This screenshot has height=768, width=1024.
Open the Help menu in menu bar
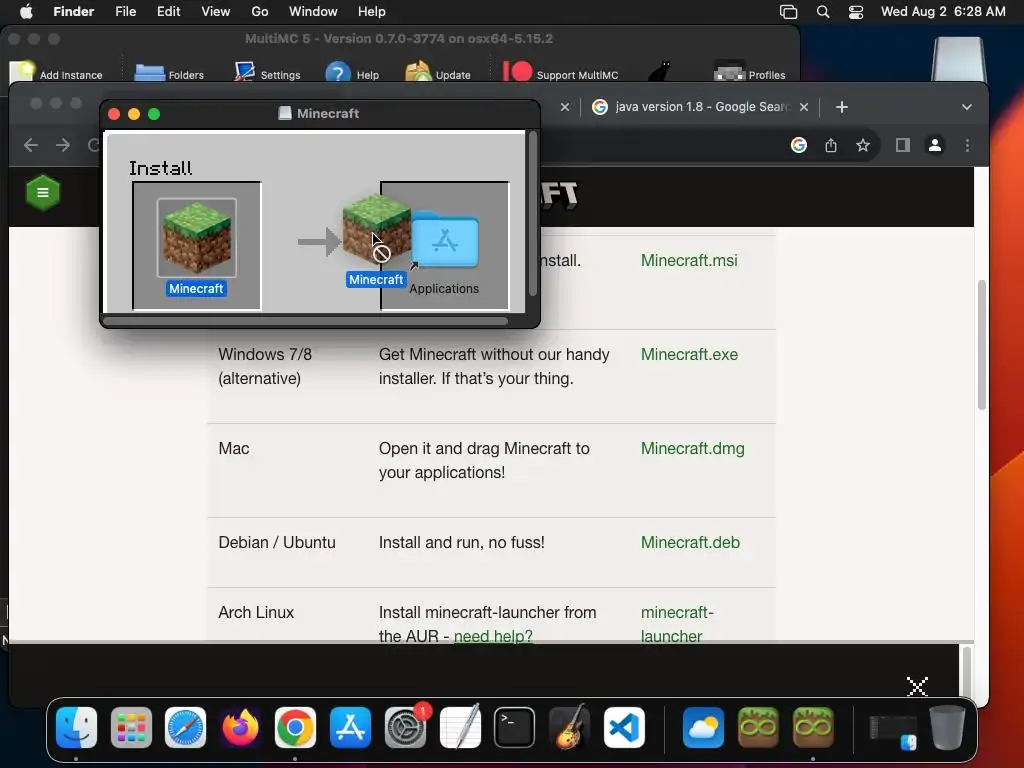[372, 12]
